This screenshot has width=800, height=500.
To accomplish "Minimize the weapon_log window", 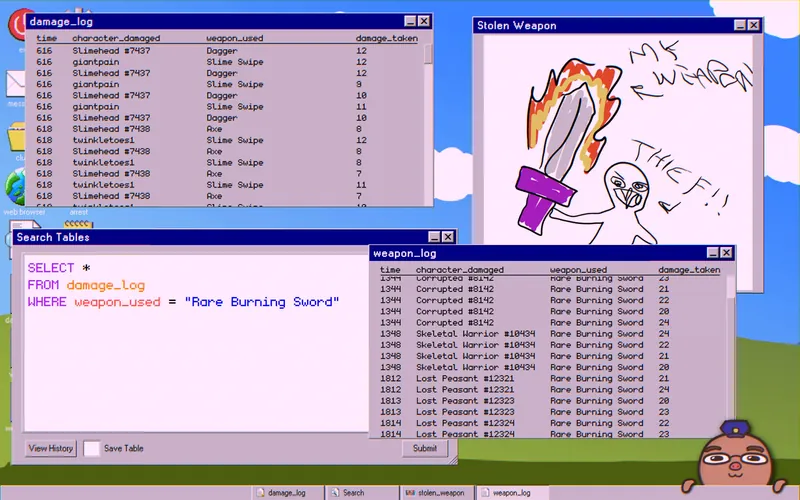I will [713, 253].
